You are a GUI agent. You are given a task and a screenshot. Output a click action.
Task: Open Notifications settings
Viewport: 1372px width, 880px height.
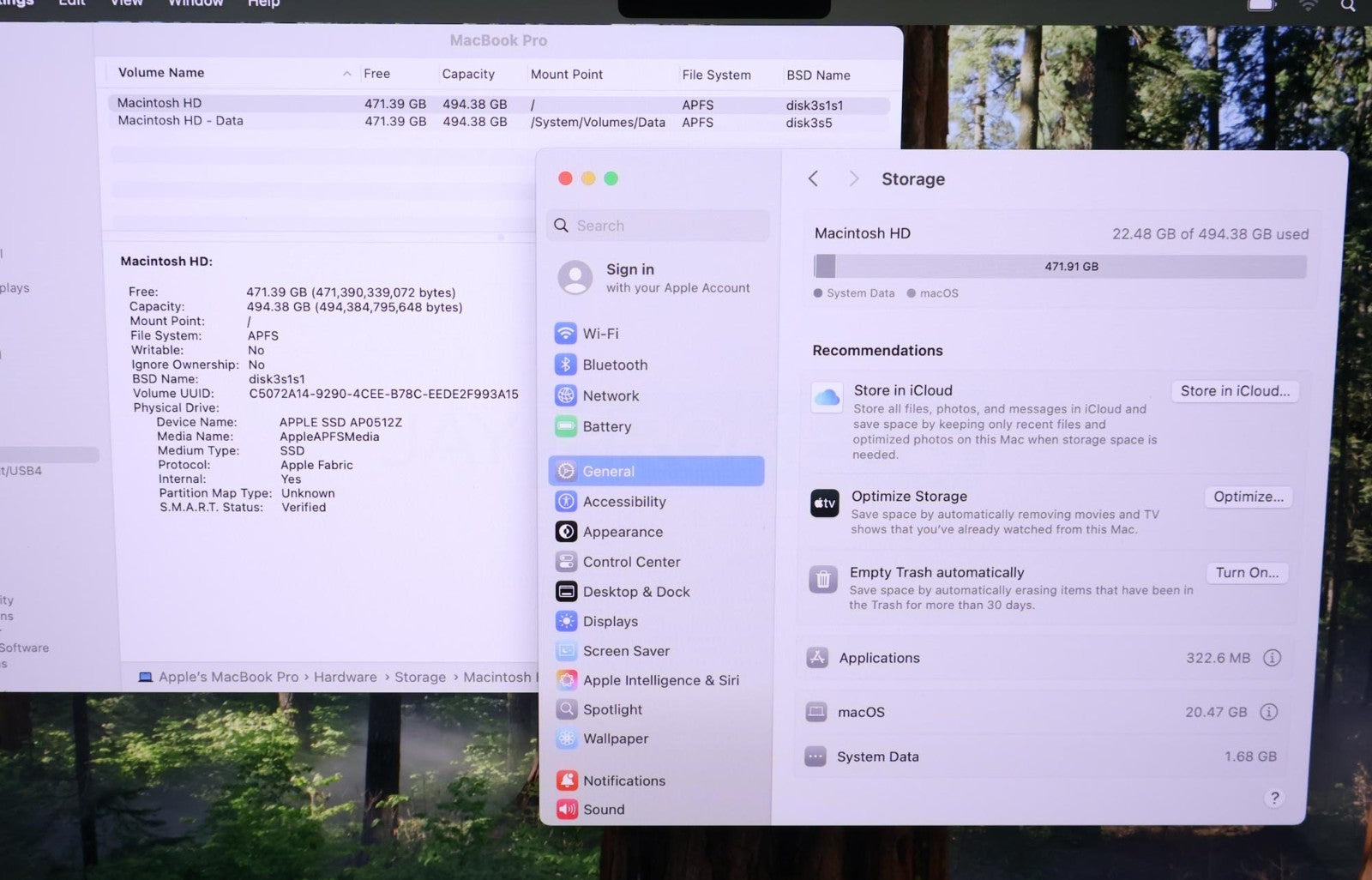point(623,781)
